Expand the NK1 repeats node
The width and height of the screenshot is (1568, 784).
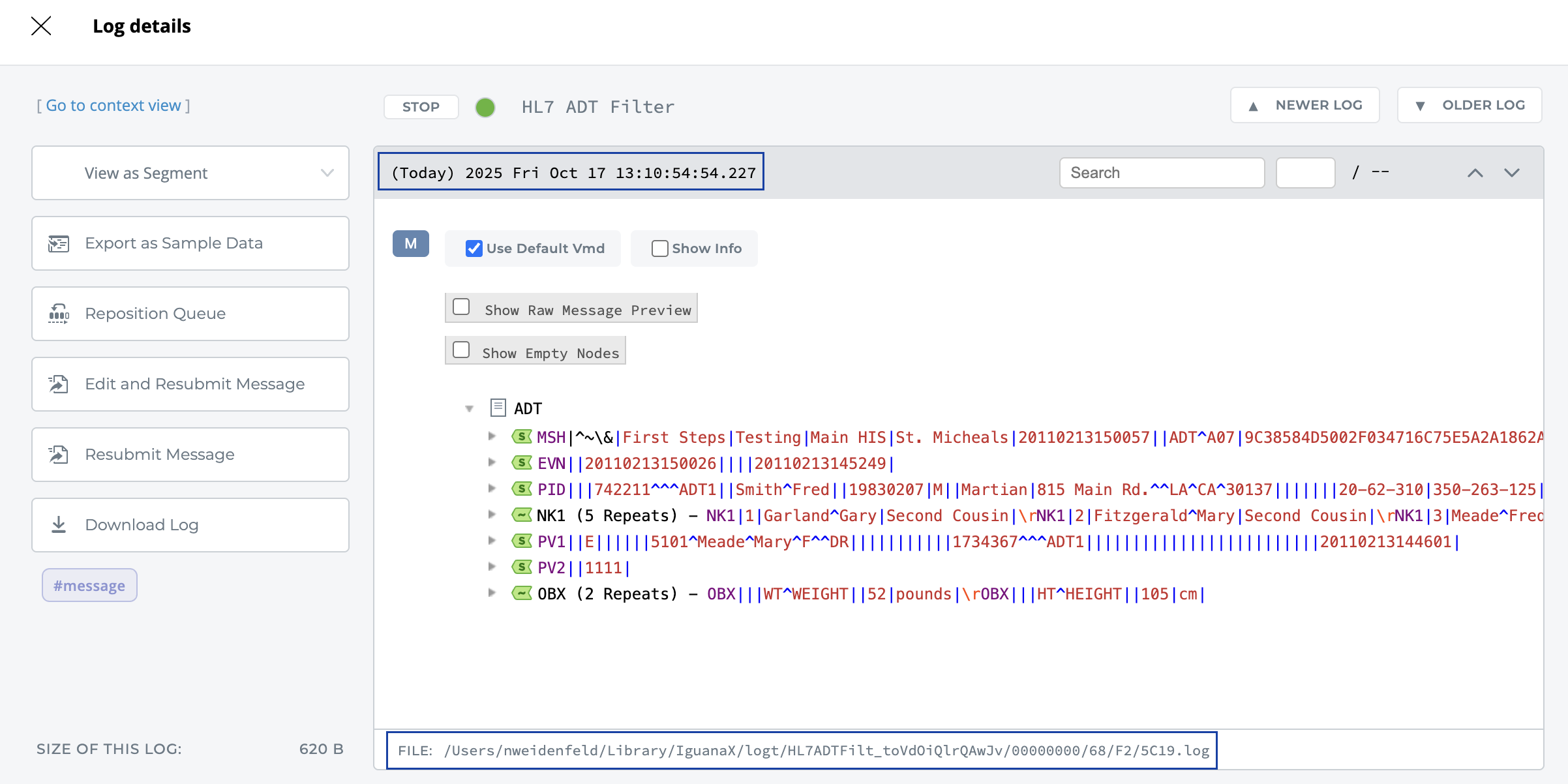coord(492,515)
